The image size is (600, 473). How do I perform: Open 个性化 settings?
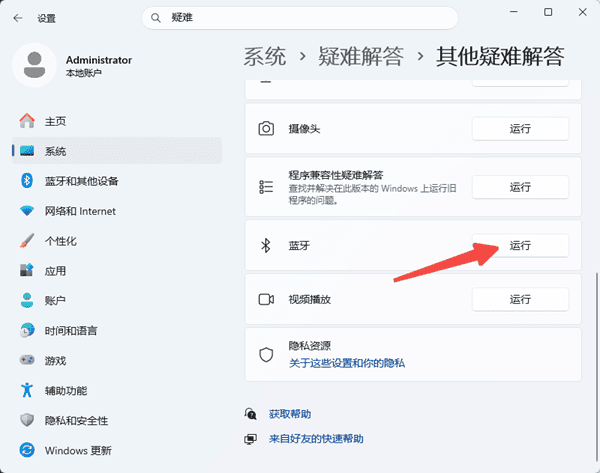(x=117, y=241)
